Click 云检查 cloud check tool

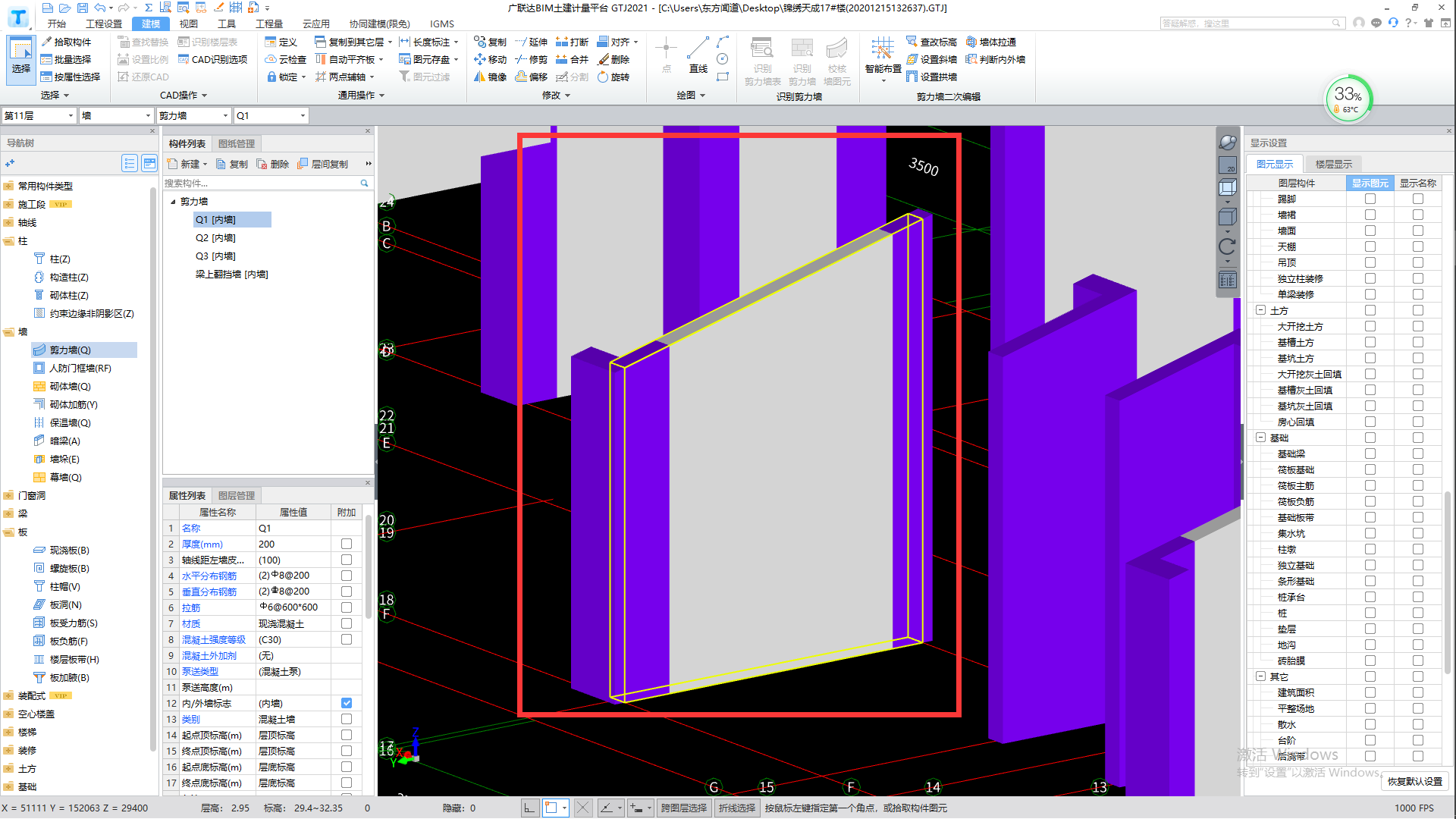(286, 59)
